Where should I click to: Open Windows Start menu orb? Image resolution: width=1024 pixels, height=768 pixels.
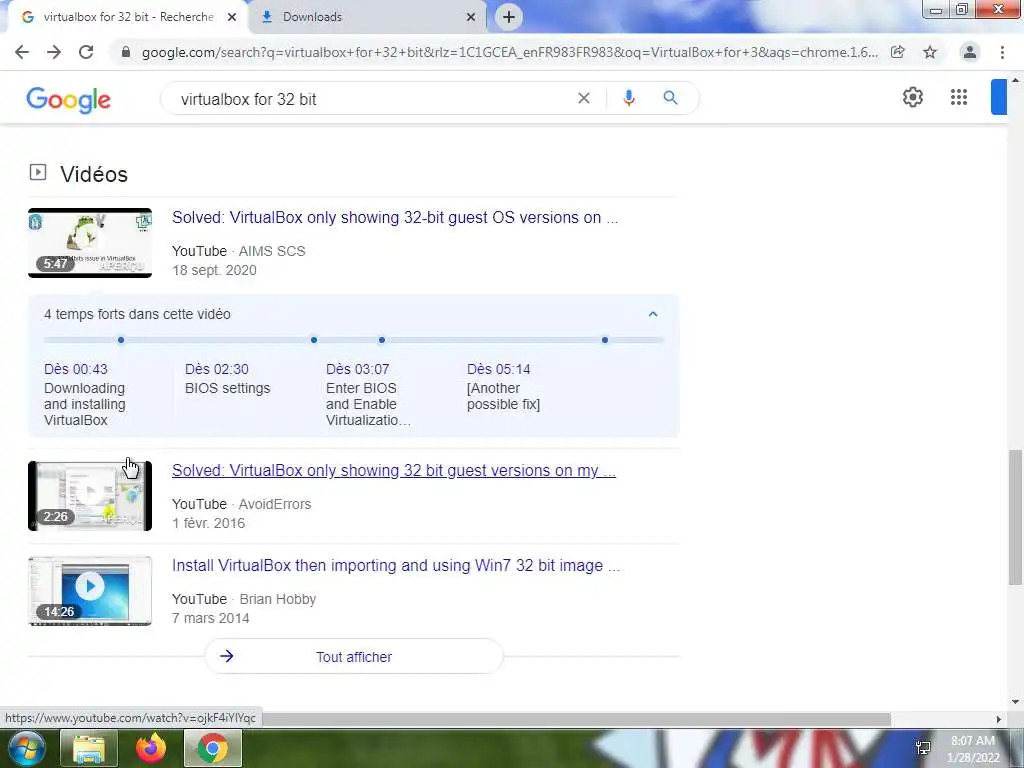[25, 748]
